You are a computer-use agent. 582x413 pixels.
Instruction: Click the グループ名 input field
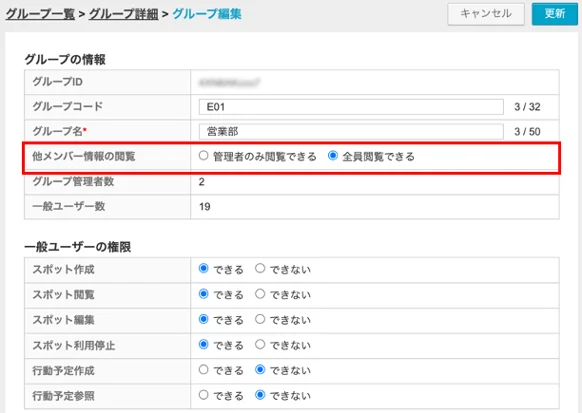coord(351,131)
